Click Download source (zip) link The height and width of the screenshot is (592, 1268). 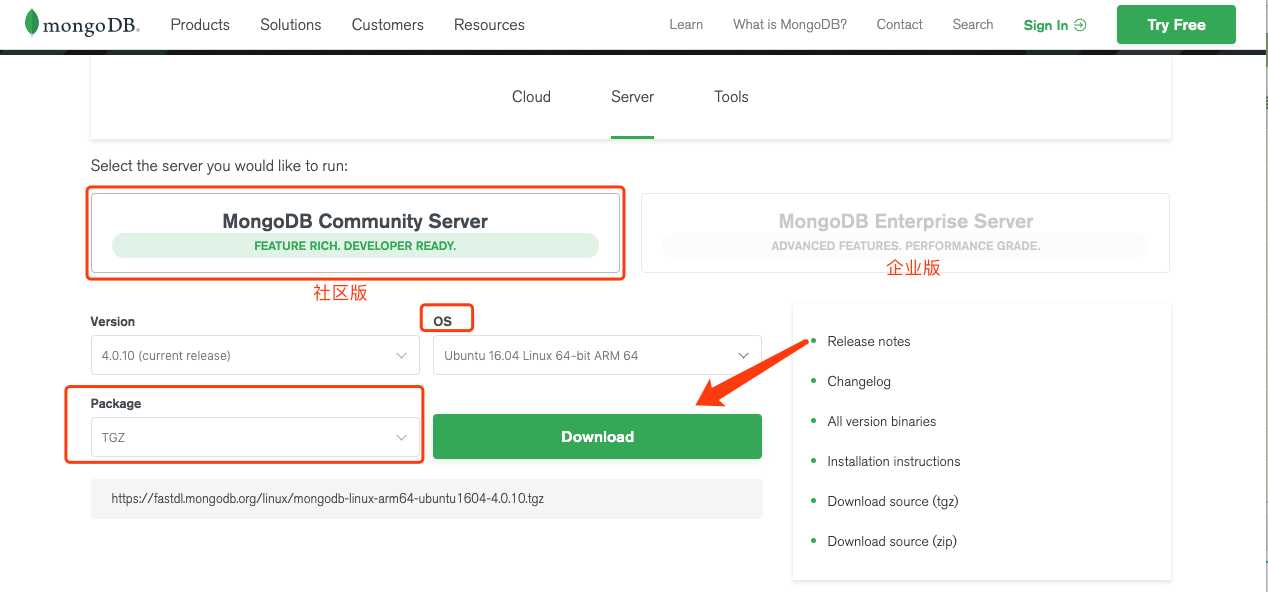tap(892, 541)
